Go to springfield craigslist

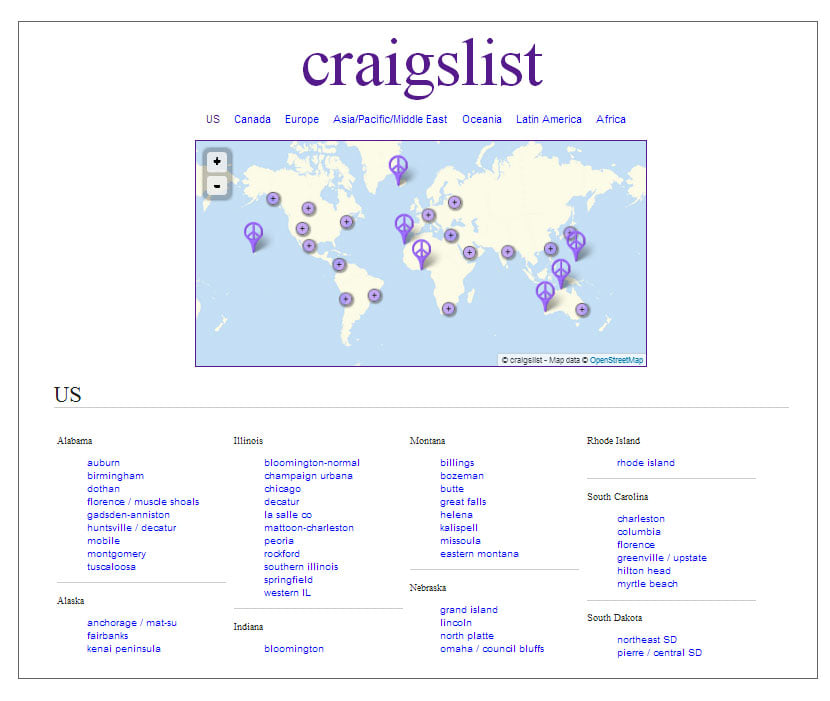pyautogui.click(x=288, y=580)
